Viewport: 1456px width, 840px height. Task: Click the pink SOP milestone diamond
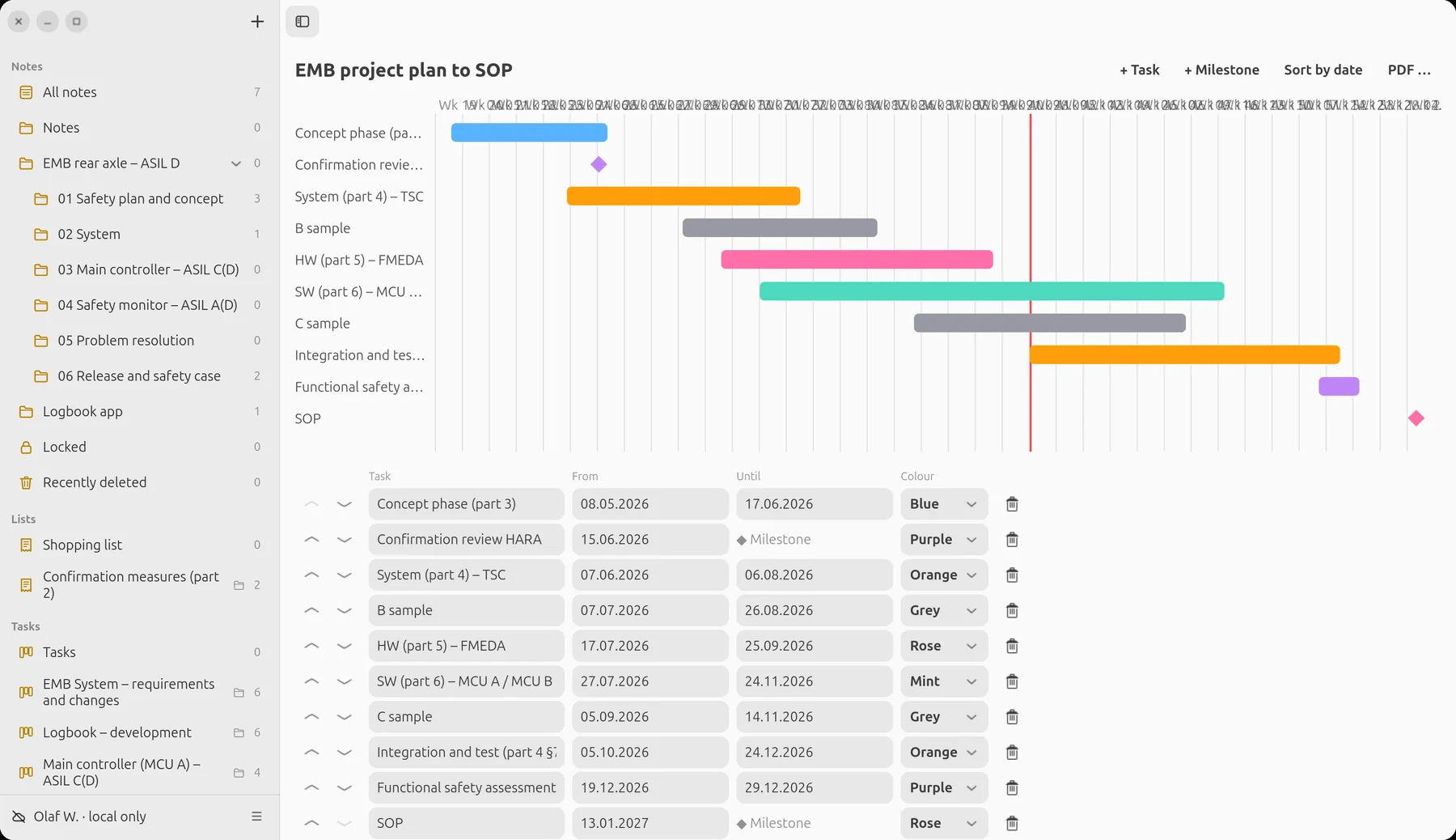1416,418
